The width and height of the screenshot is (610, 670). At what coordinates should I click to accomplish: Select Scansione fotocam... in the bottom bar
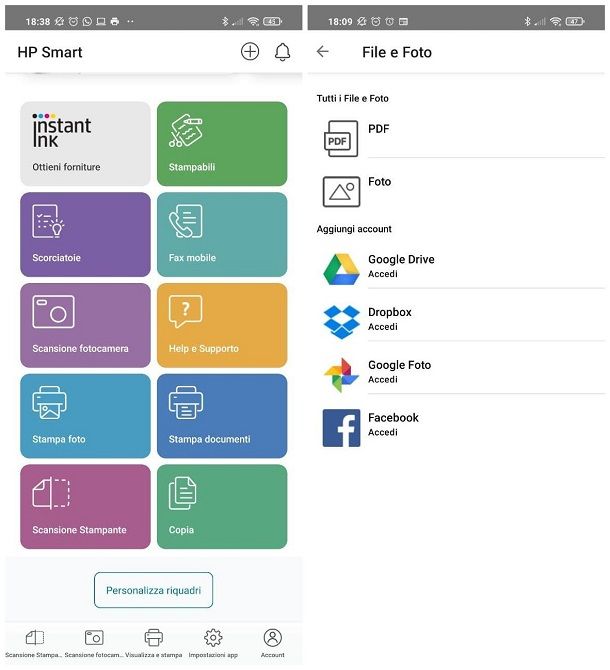point(94,643)
